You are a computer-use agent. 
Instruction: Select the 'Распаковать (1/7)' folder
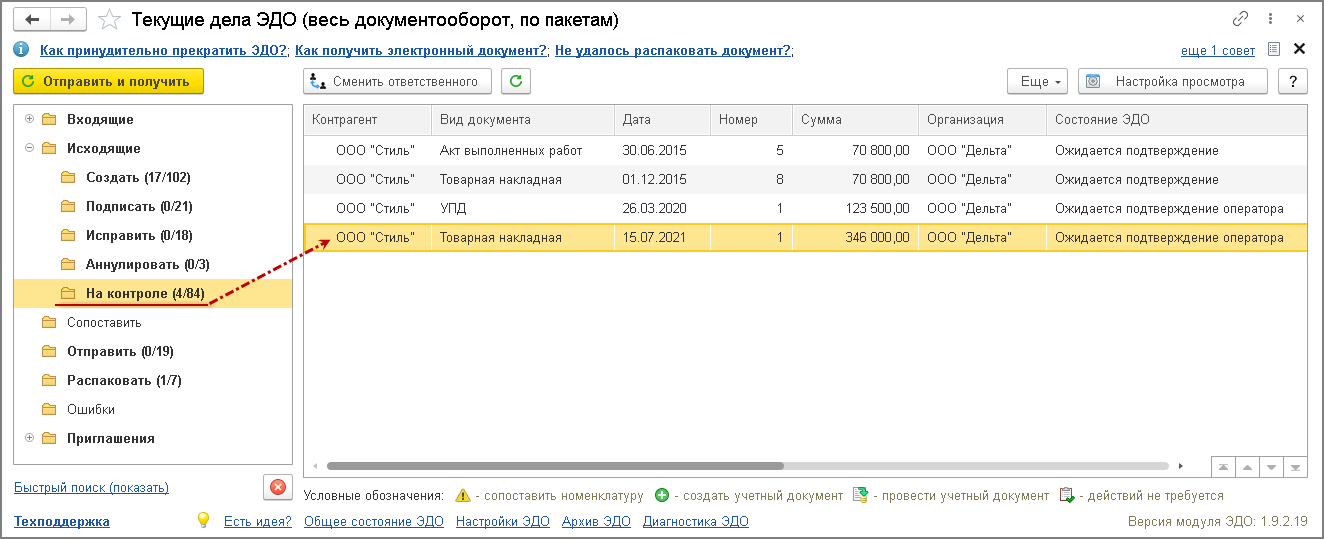click(x=153, y=381)
